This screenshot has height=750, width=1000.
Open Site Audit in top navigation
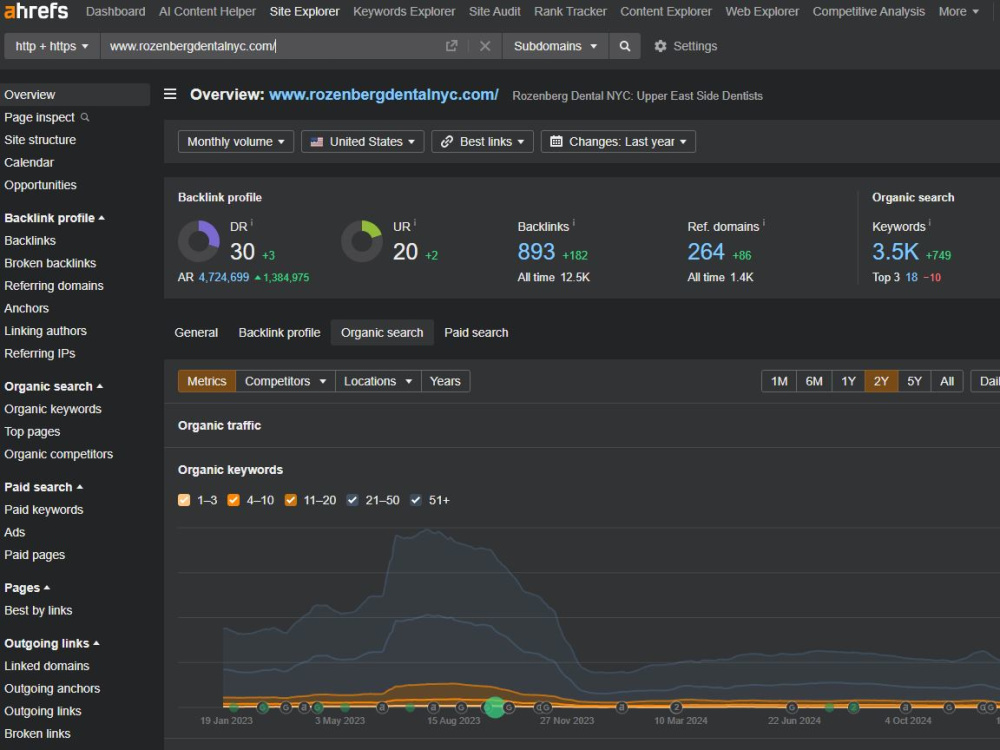[495, 11]
